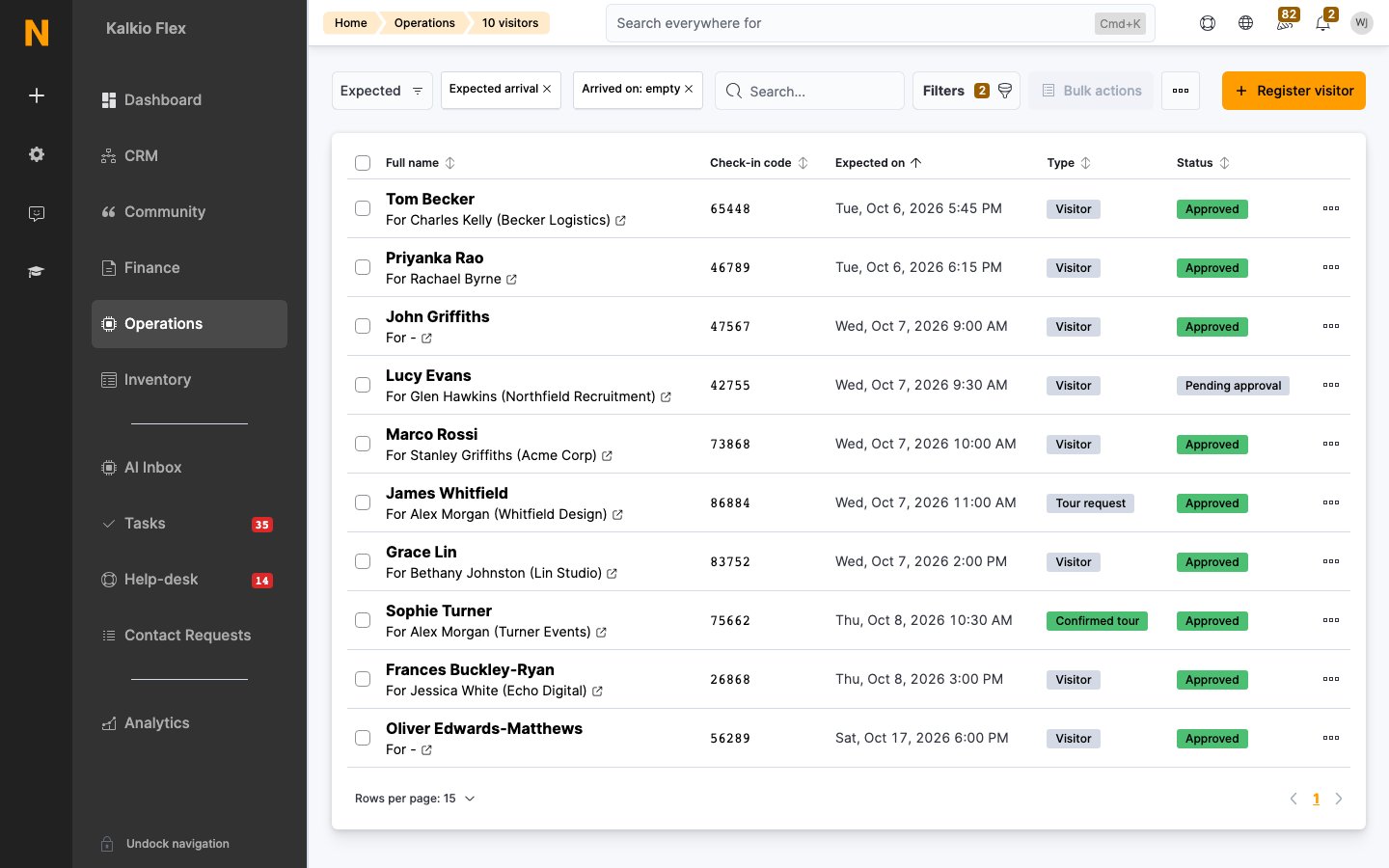Open the icon with badge 82
The image size is (1389, 868).
coord(1286,21)
